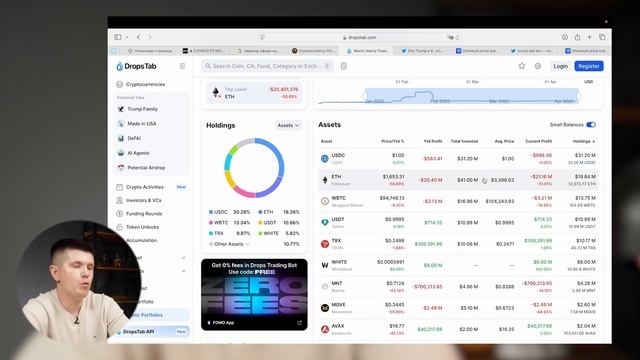Viewport: 640px width, 360px height.
Task: Click the Login button
Action: [x=560, y=66]
